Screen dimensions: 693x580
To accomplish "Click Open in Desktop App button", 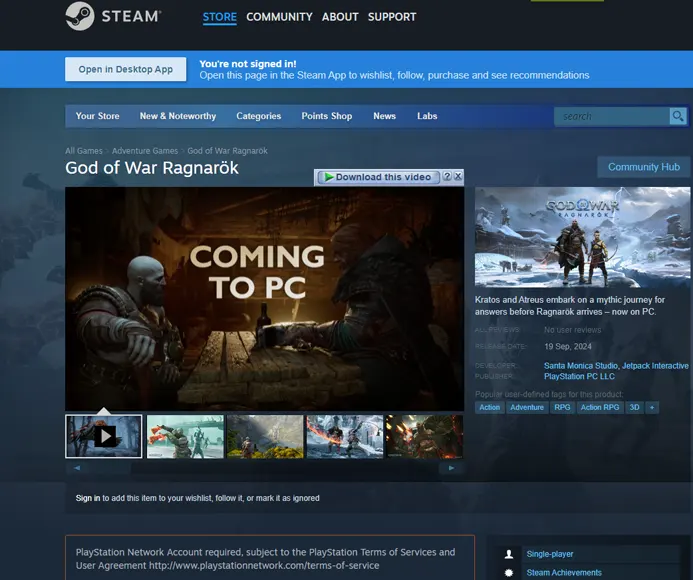I will click(126, 69).
